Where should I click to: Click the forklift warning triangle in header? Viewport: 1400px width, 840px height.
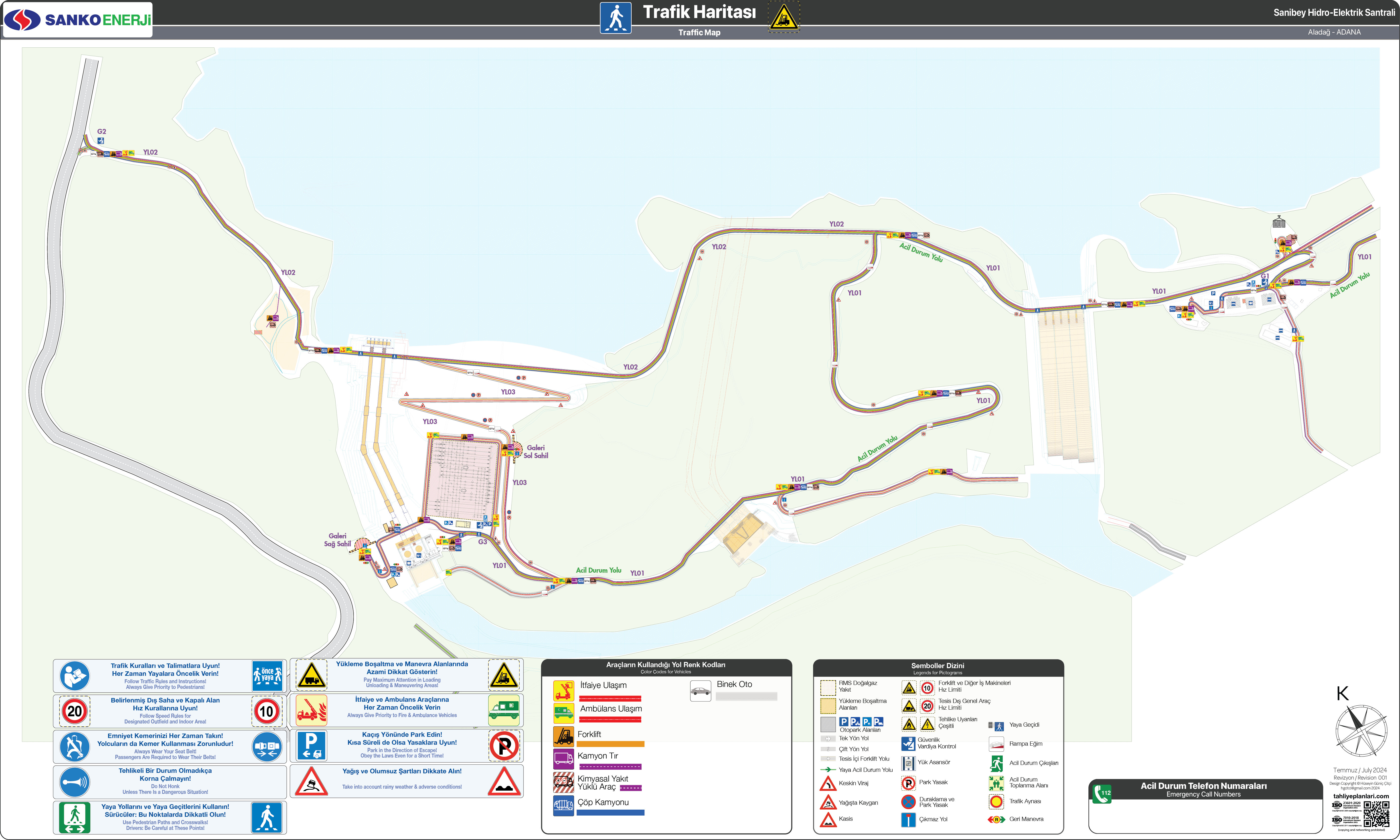coord(783,17)
